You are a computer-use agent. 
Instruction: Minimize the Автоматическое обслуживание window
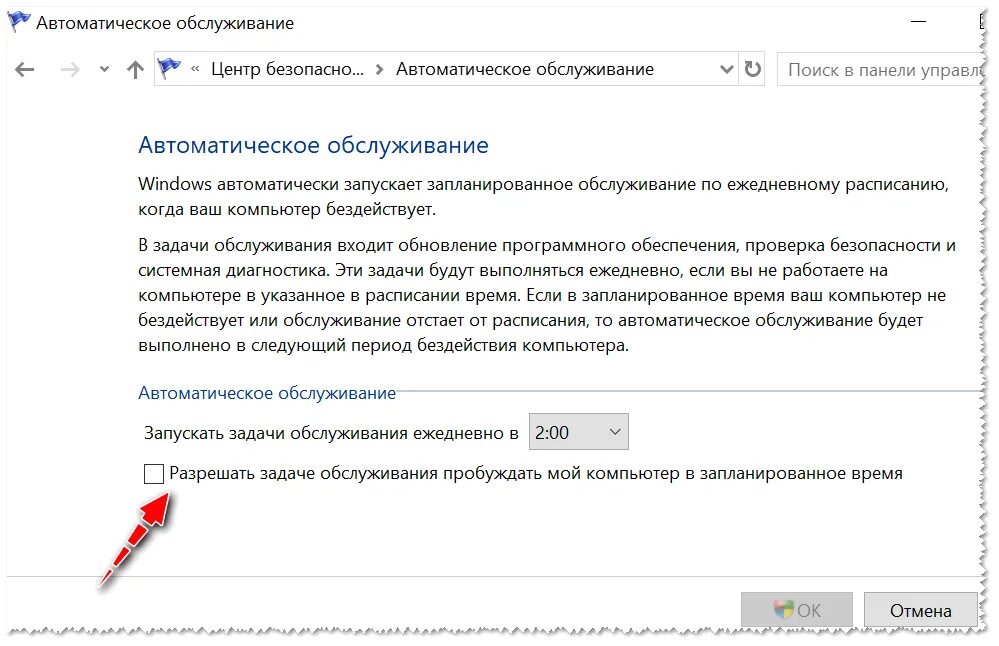coord(918,22)
